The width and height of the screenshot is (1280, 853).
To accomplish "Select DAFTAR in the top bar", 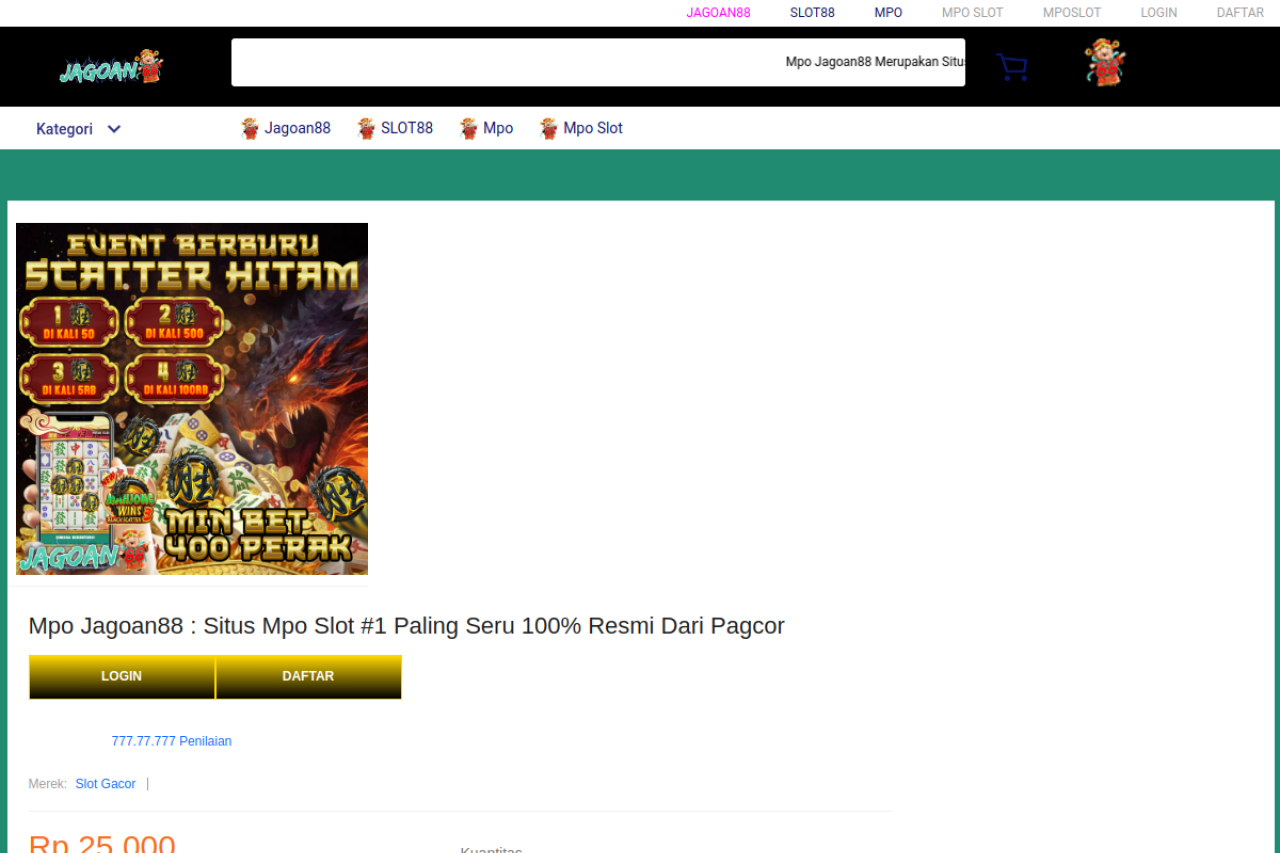I will coord(1240,13).
